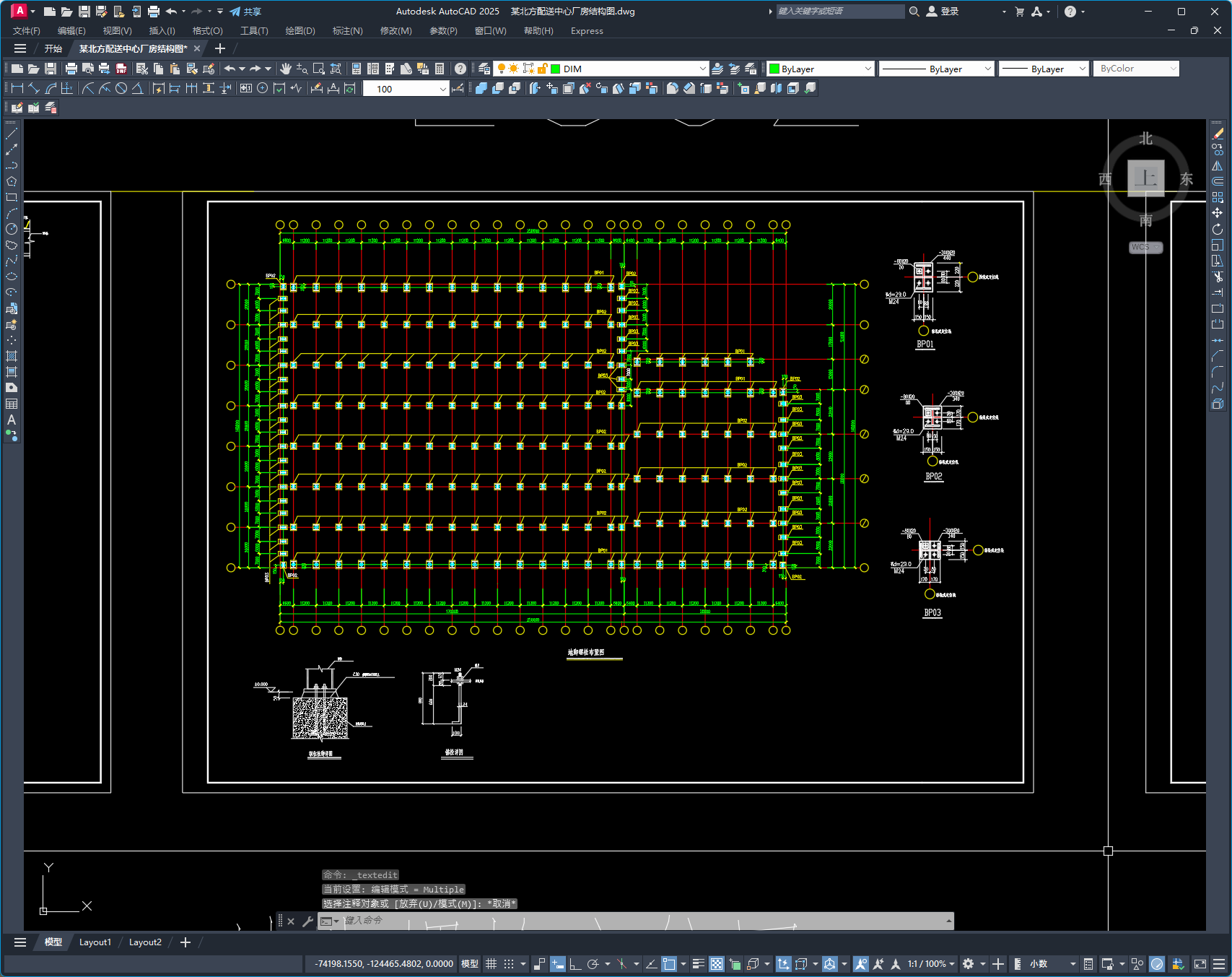This screenshot has width=1232, height=977.
Task: Toggle lineweight display in status bar
Action: click(x=698, y=964)
